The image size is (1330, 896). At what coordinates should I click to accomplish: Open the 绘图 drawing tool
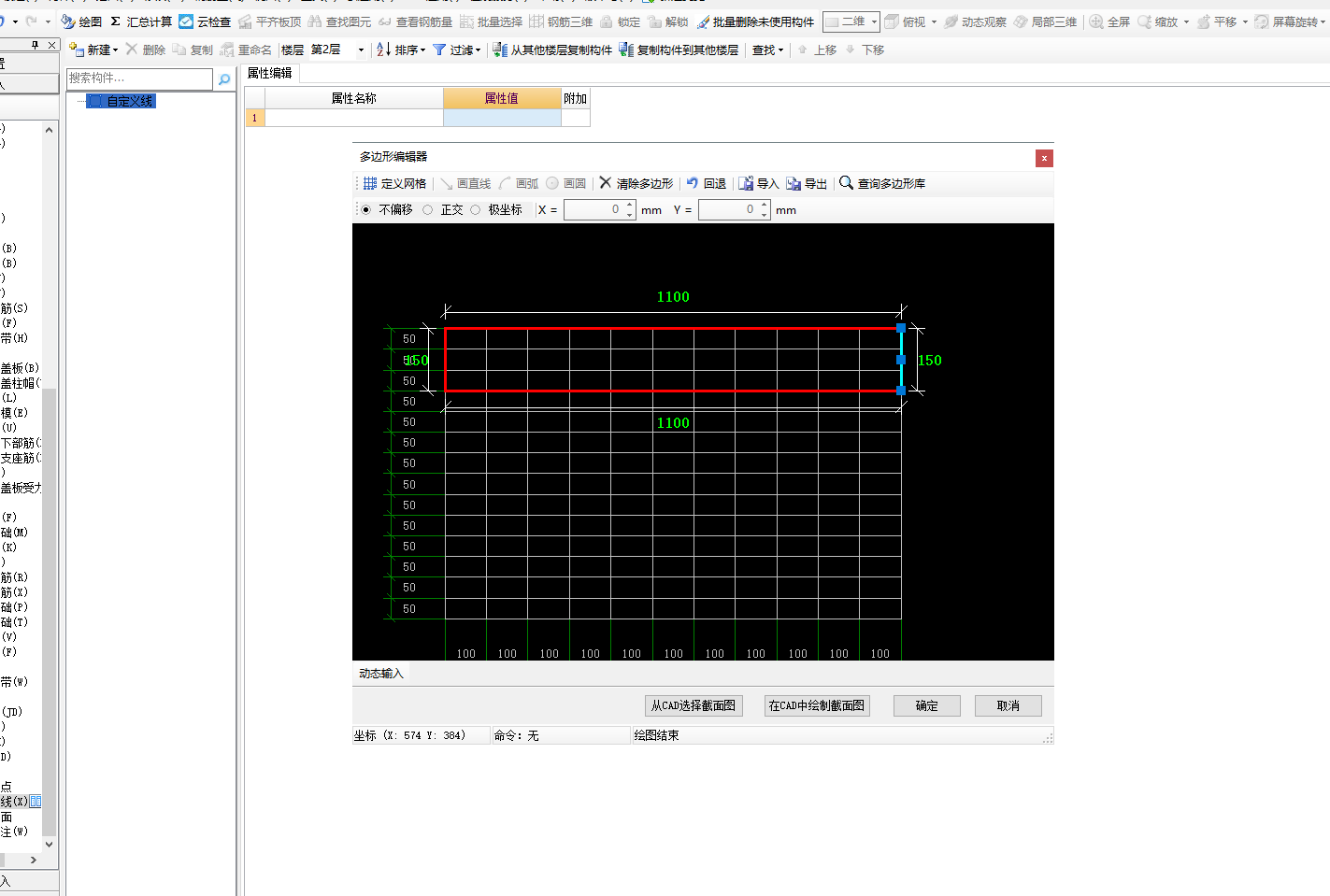tap(81, 21)
